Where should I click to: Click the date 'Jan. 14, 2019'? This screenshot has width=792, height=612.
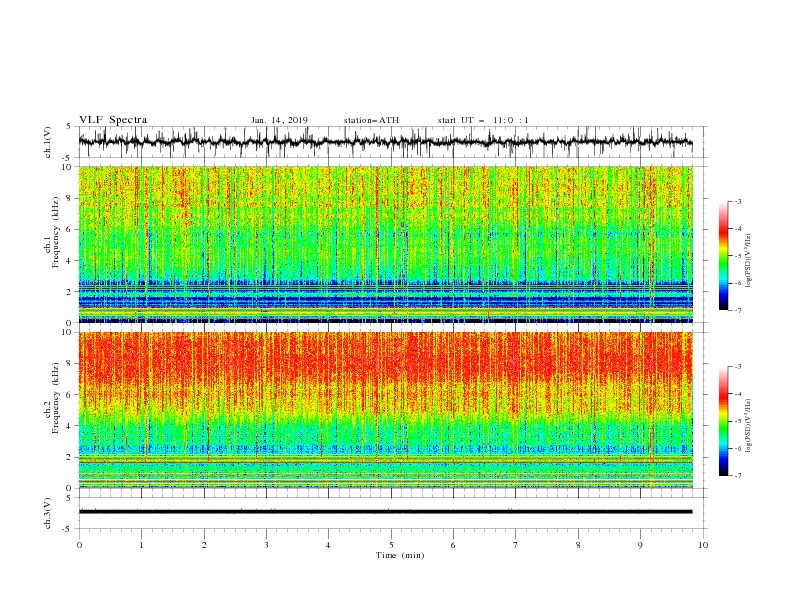[x=279, y=120]
